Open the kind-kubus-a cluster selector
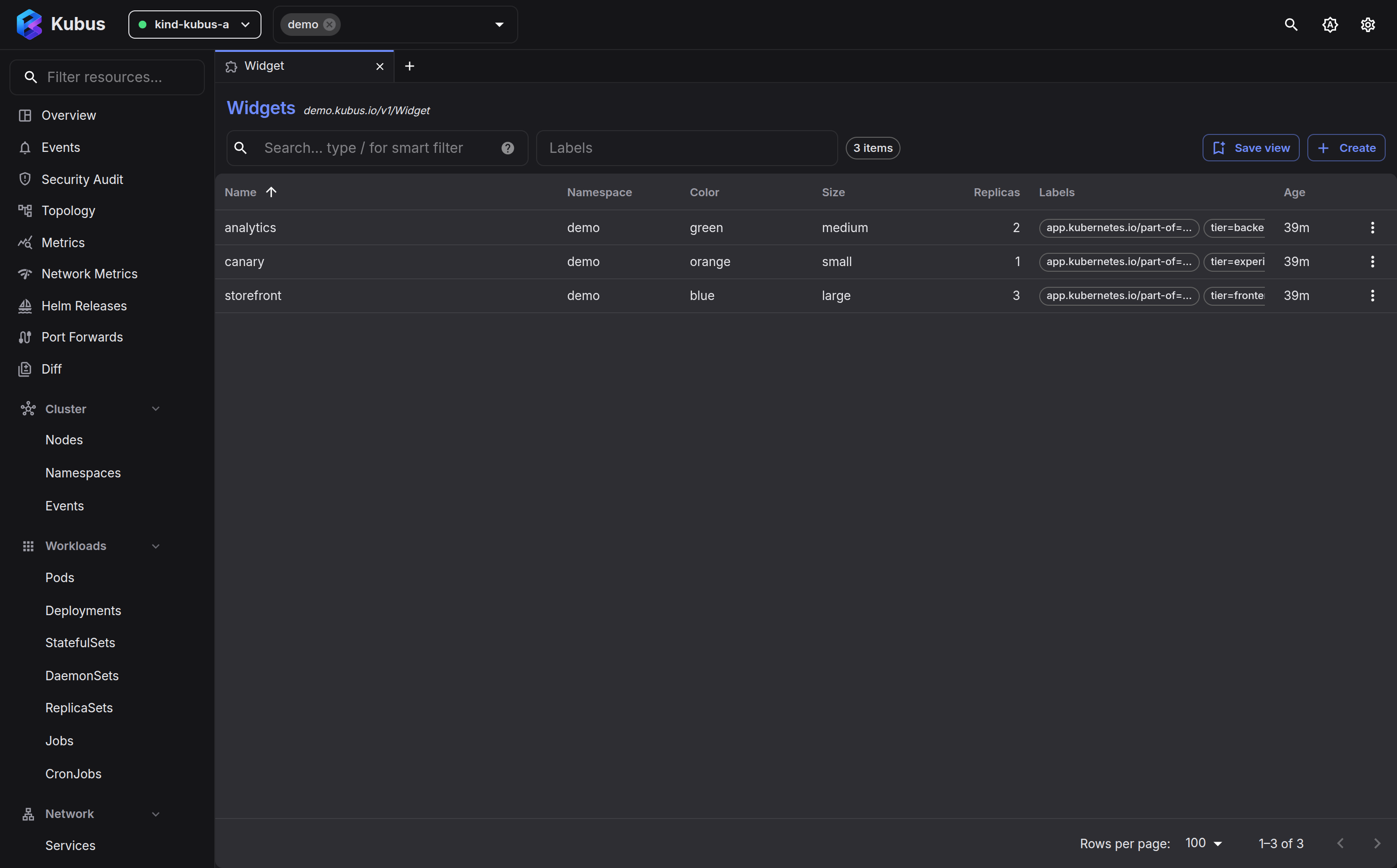The width and height of the screenshot is (1397, 868). (x=194, y=24)
